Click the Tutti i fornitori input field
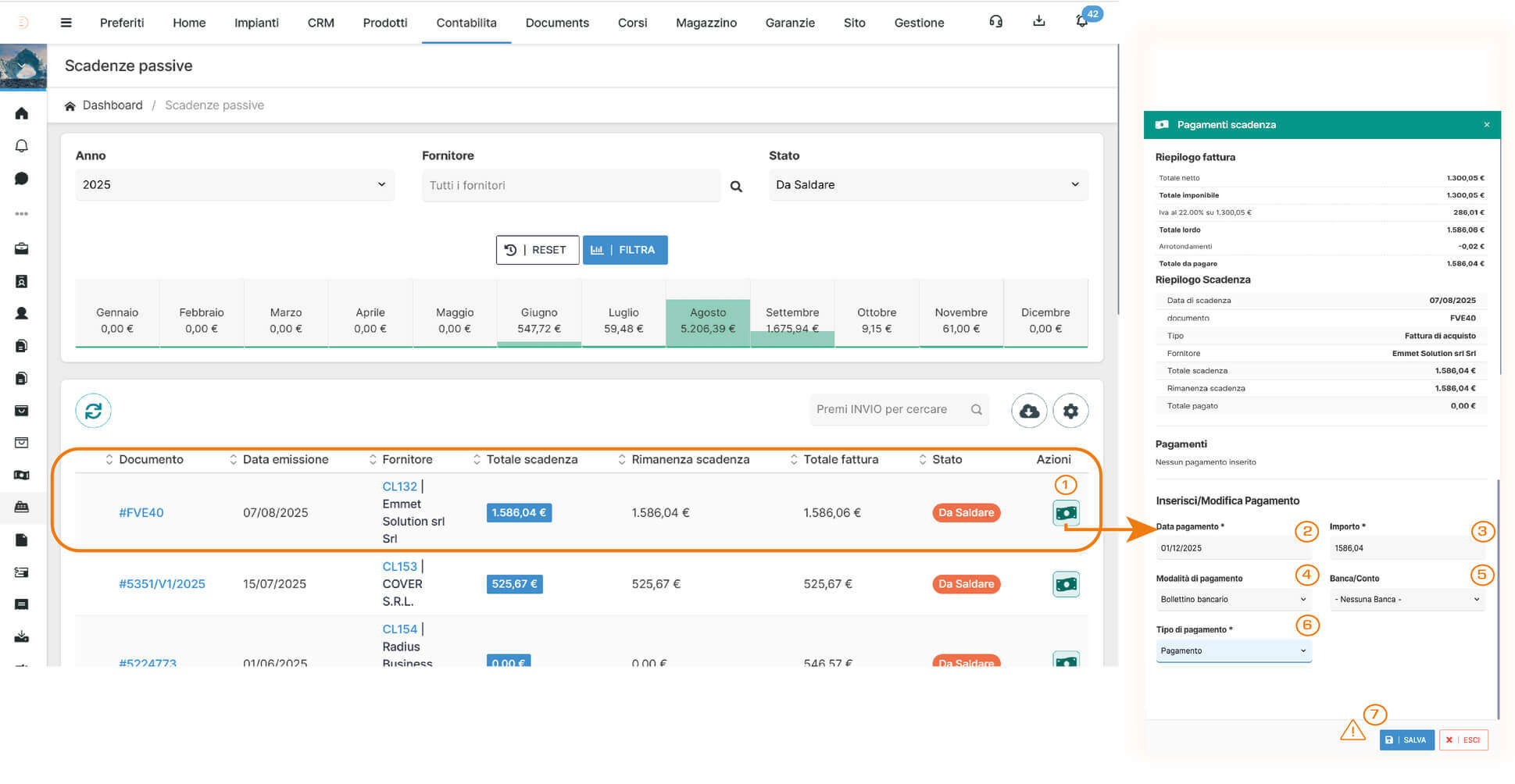This screenshot has height=784, width=1515. 570,186
